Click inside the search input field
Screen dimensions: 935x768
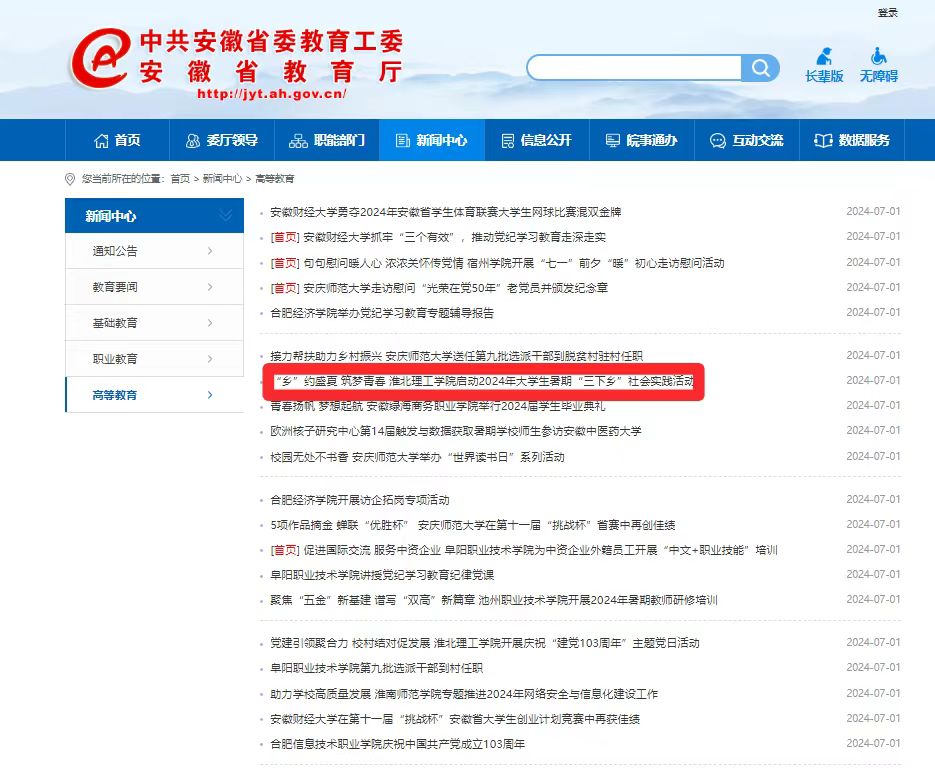[x=635, y=68]
